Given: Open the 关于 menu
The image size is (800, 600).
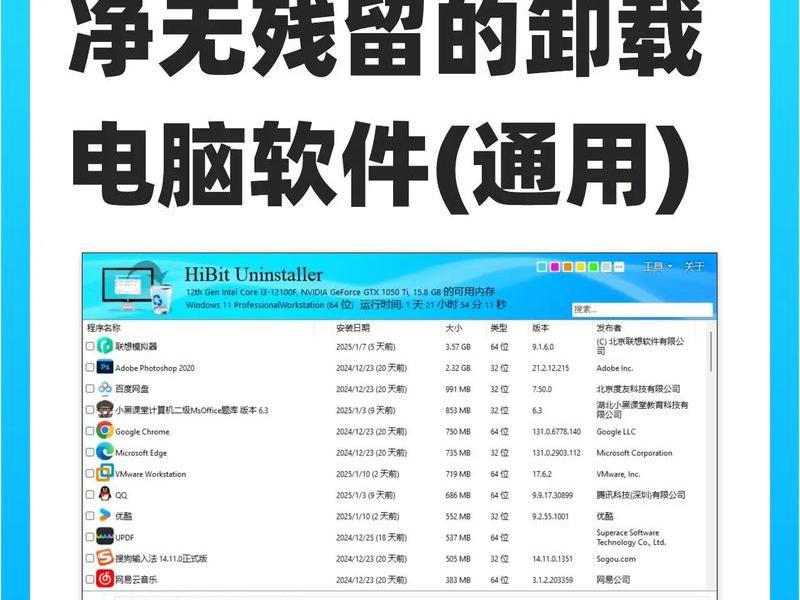Looking at the screenshot, I should pos(694,266).
